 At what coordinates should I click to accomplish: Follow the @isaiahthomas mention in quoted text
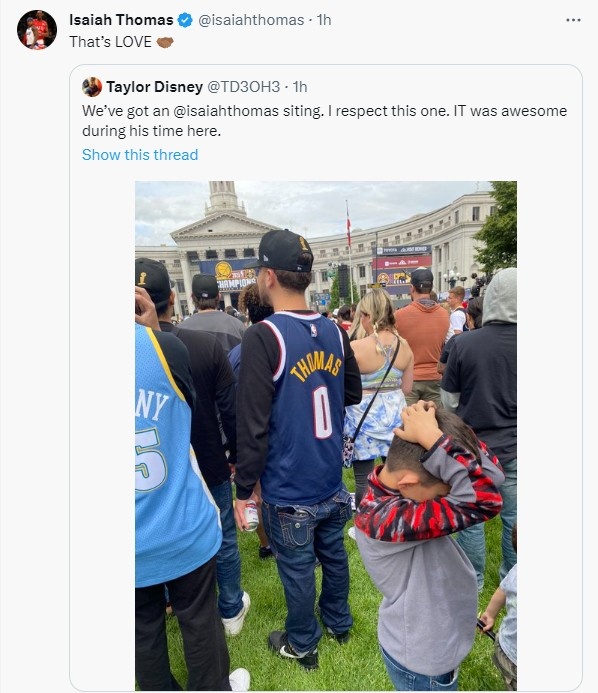(226, 111)
